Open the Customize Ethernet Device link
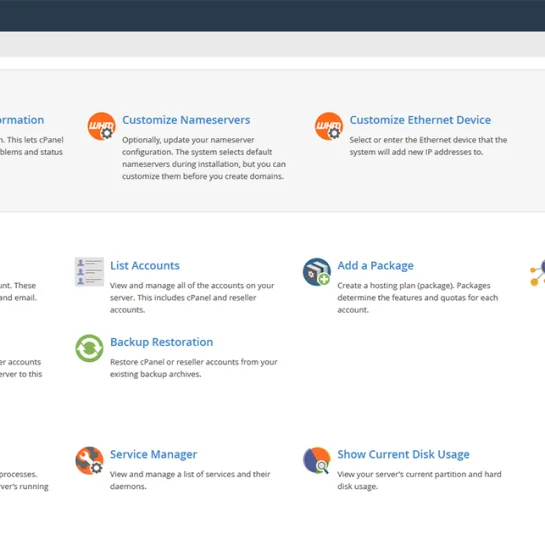Screen dimensions: 545x545 [x=420, y=120]
